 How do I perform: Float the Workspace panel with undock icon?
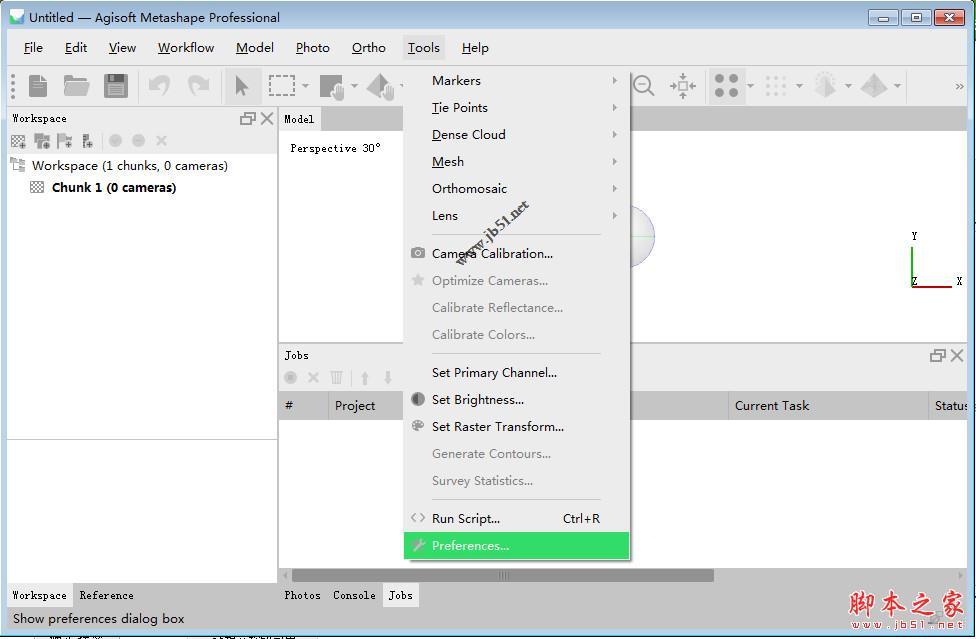[248, 118]
